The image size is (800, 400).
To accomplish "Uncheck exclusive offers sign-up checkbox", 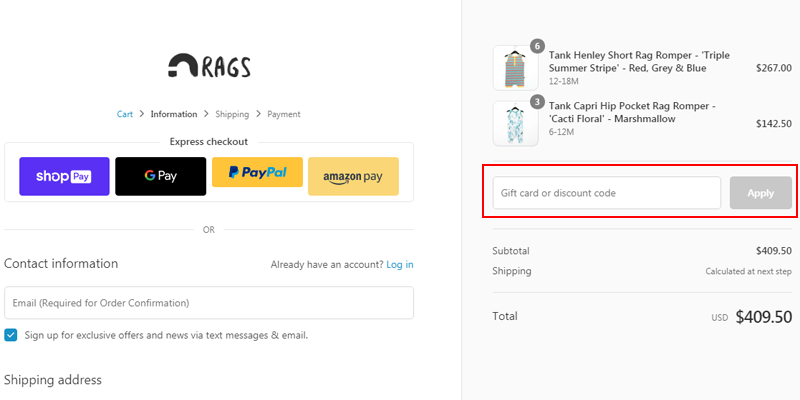I will coord(11,335).
